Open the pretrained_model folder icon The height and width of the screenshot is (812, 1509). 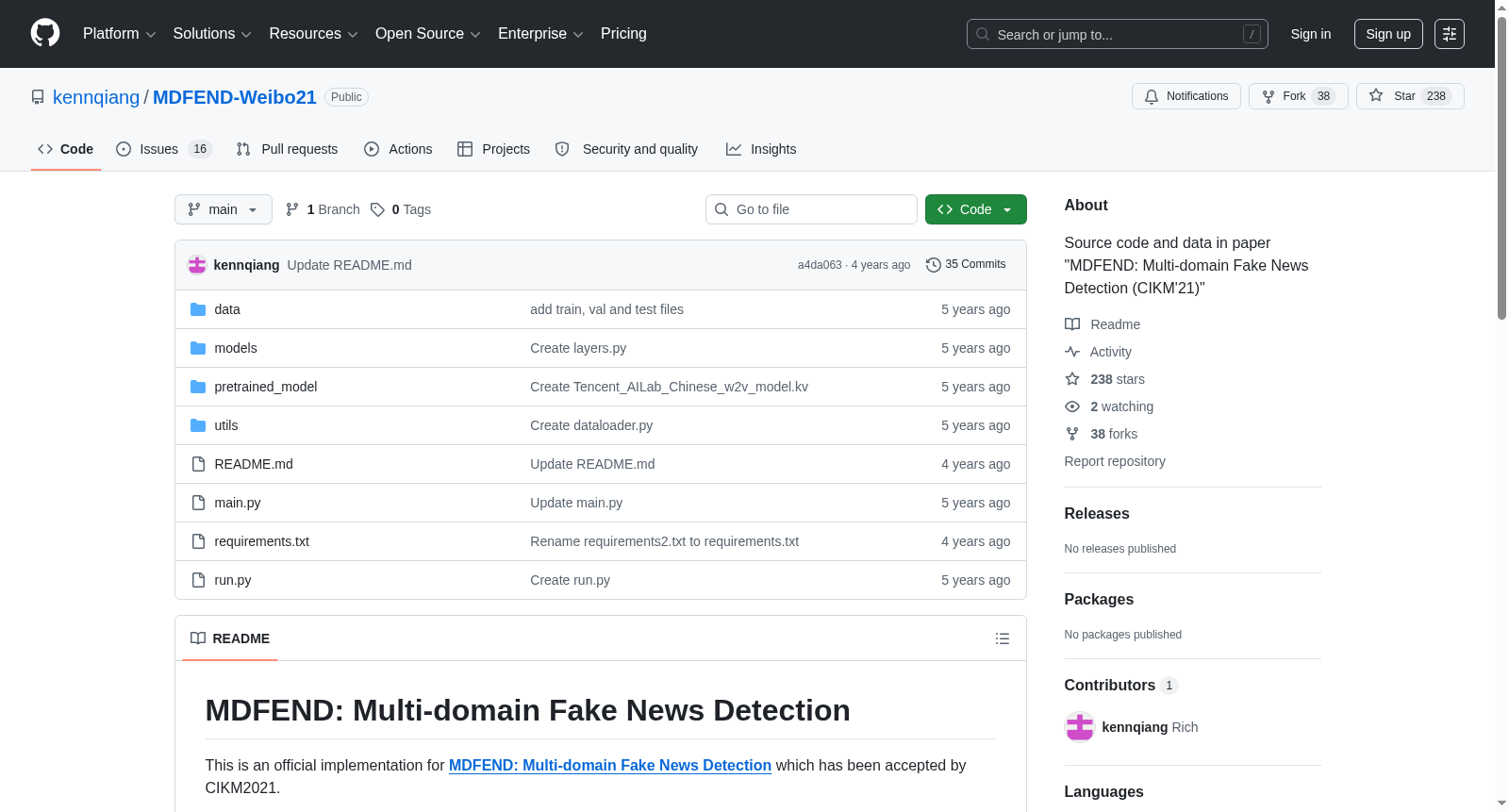[198, 387]
